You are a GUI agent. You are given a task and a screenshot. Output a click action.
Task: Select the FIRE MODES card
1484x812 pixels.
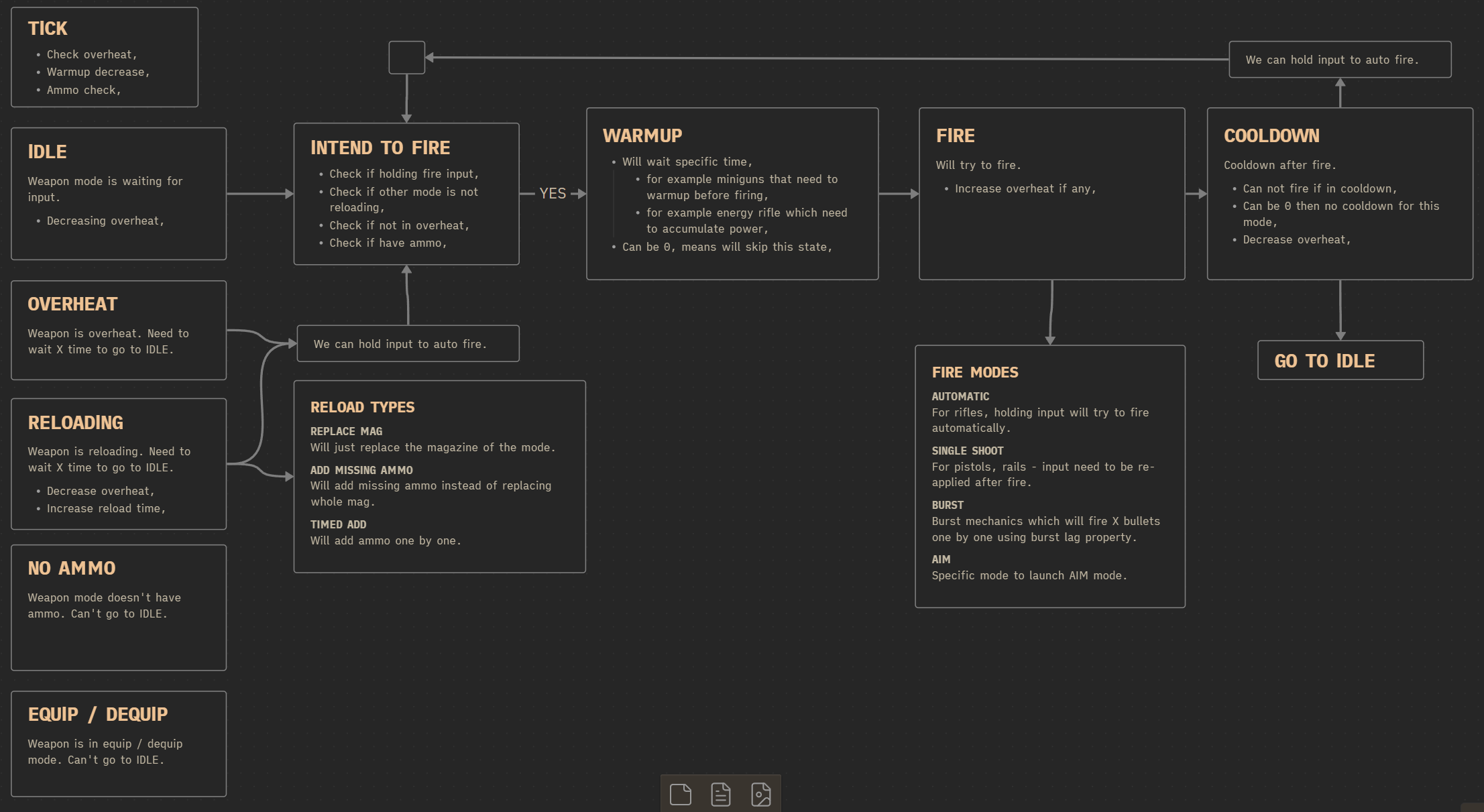point(1050,476)
